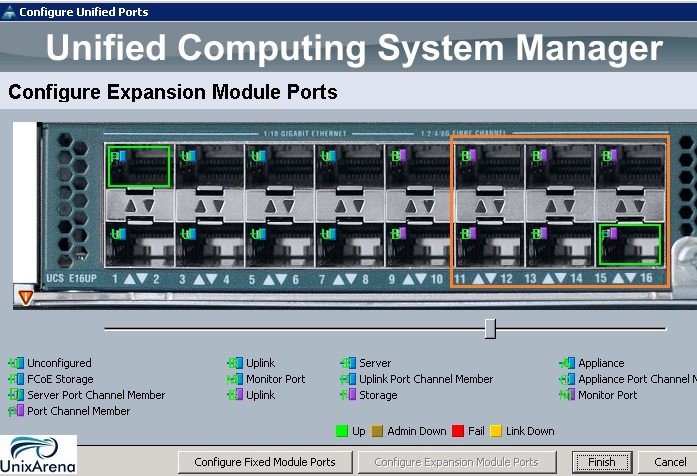Click the FCoE Storage legend icon
697x476 pixels.
coord(16,379)
